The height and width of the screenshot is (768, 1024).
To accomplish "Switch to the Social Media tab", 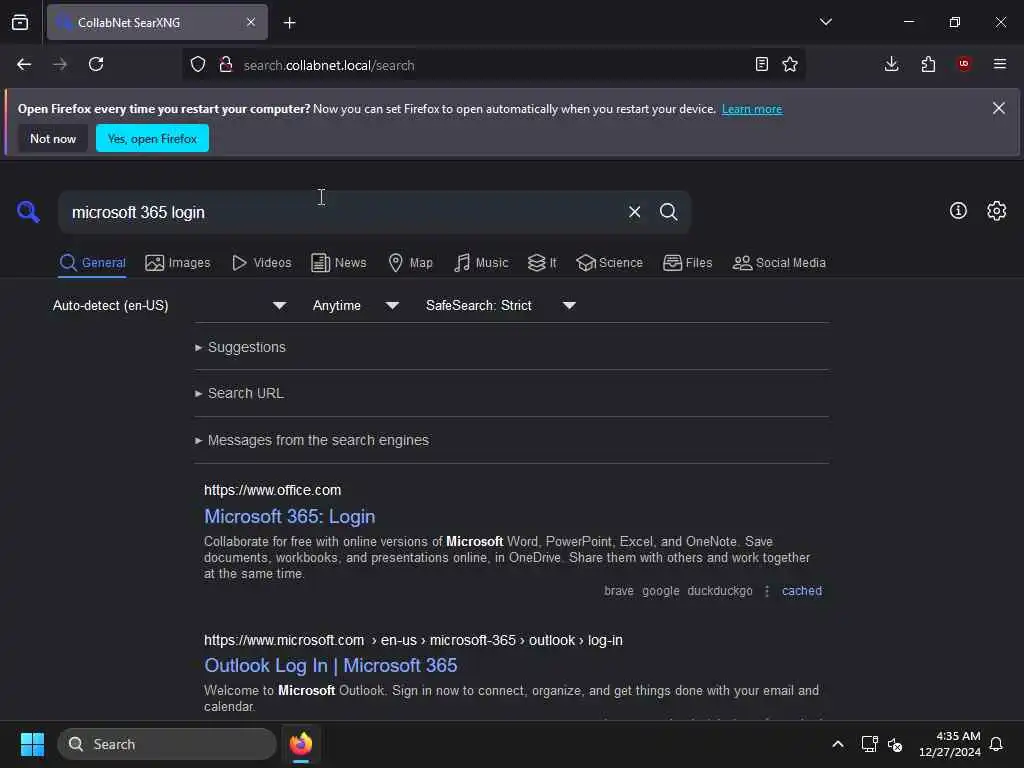I will click(x=779, y=263).
